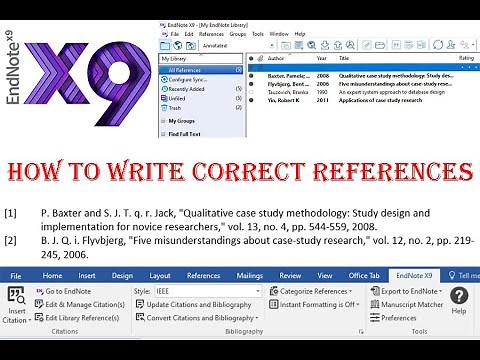Select 'Applications of case study research' row

[363, 100]
